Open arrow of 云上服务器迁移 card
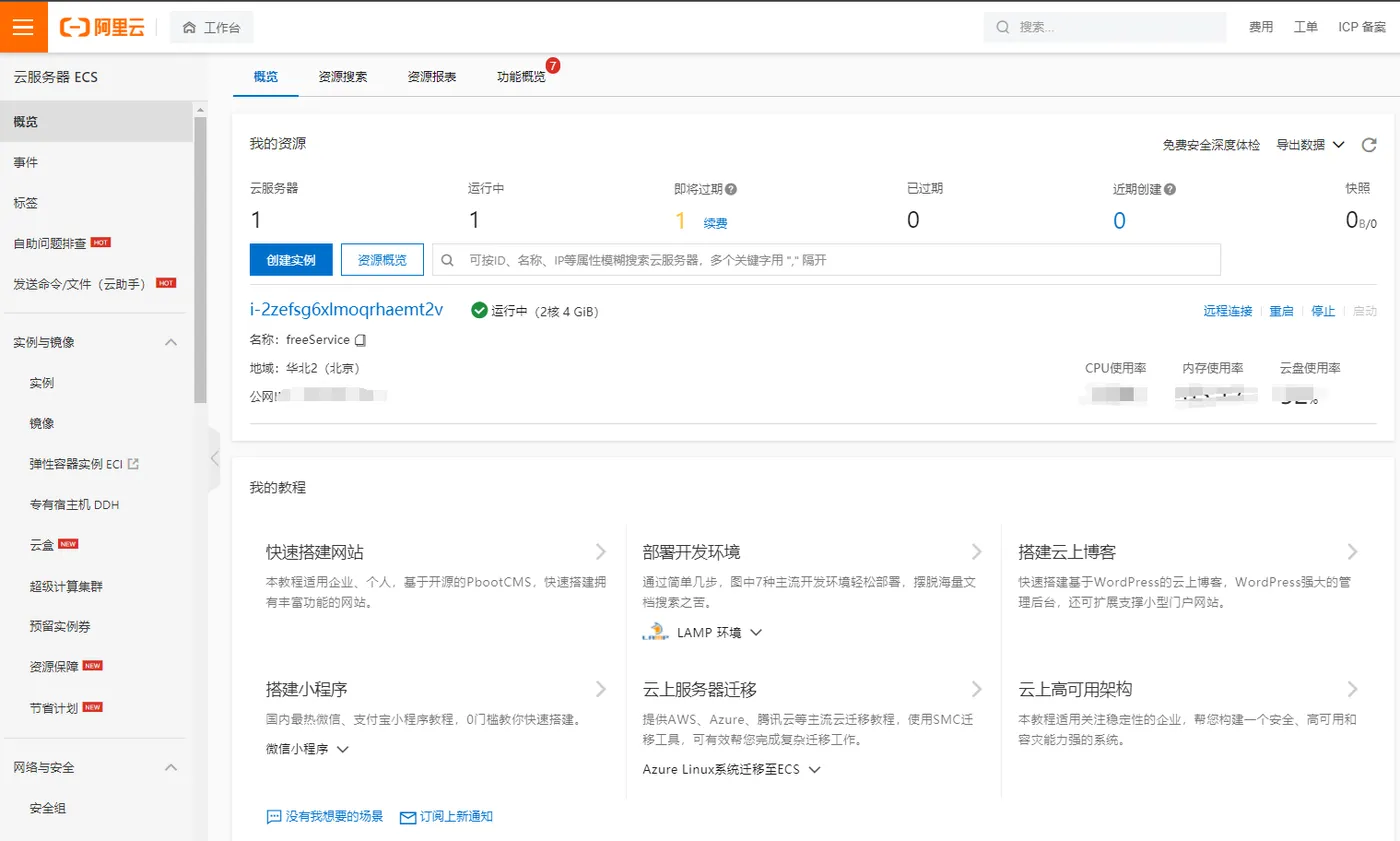This screenshot has height=841, width=1400. 977,689
